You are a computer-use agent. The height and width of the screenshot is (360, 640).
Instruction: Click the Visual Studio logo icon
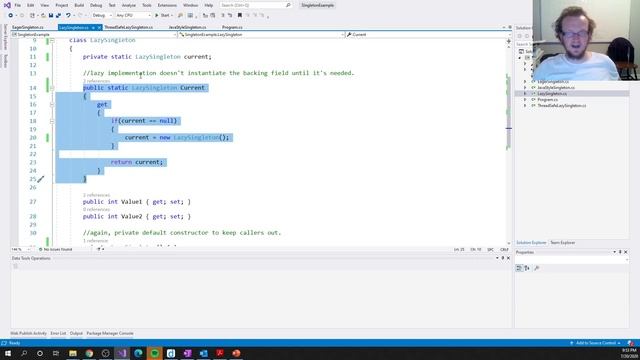(7, 5)
